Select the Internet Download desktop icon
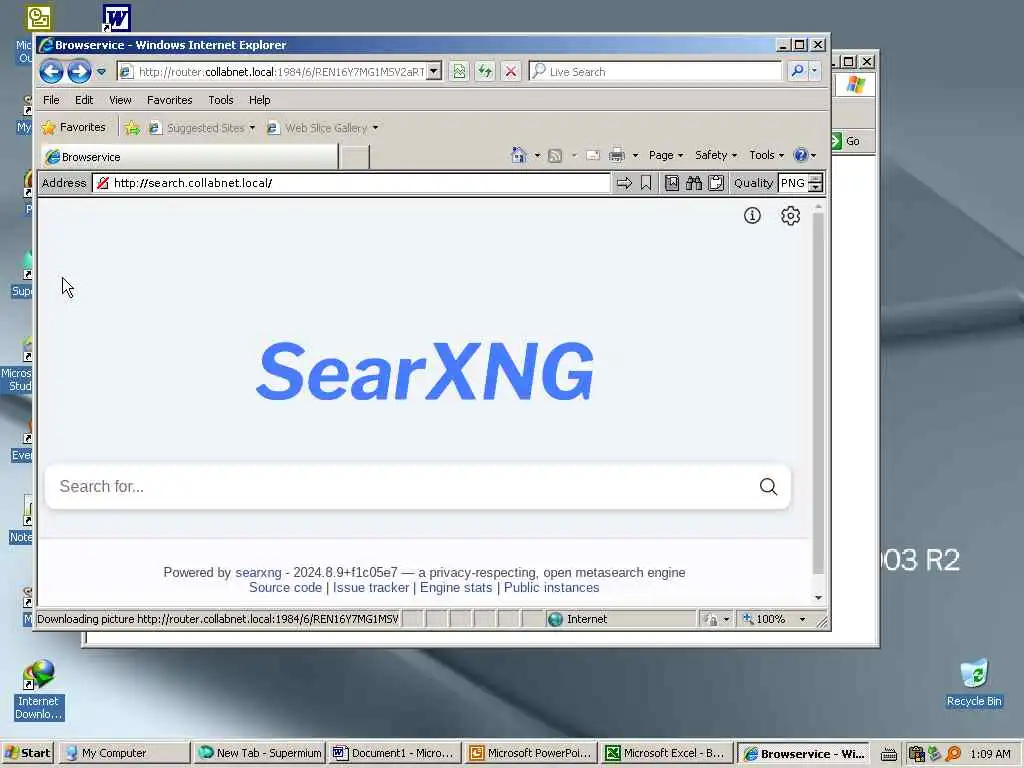The height and width of the screenshot is (768, 1024). coord(39,690)
